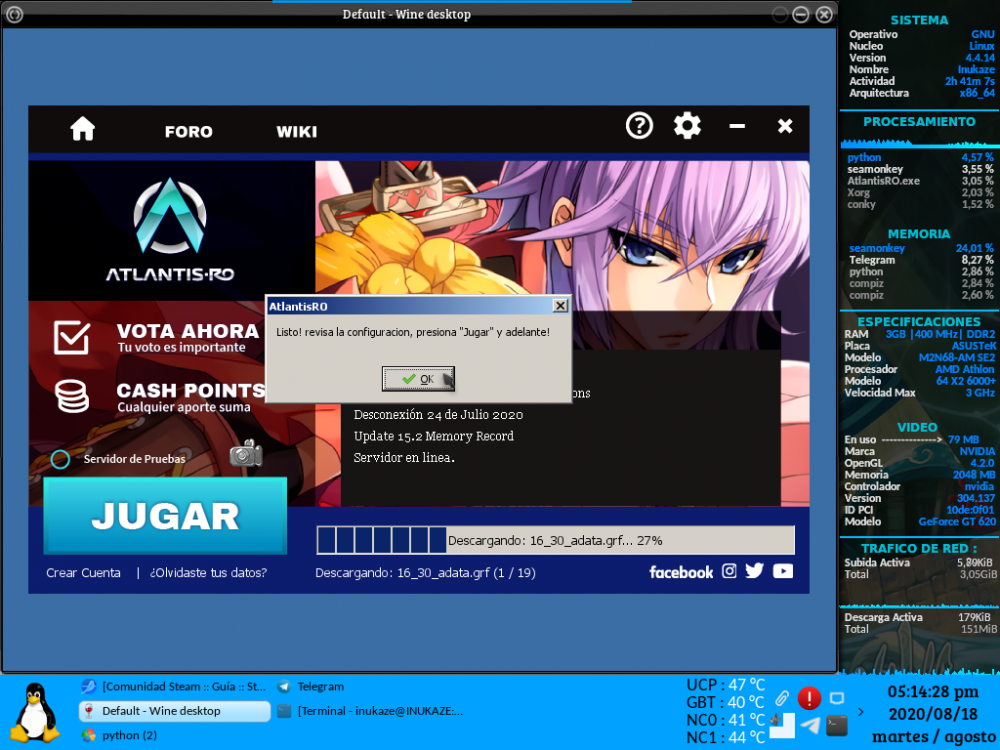Click the download progress bar
Screen dimensions: 1000x750
coord(555,540)
